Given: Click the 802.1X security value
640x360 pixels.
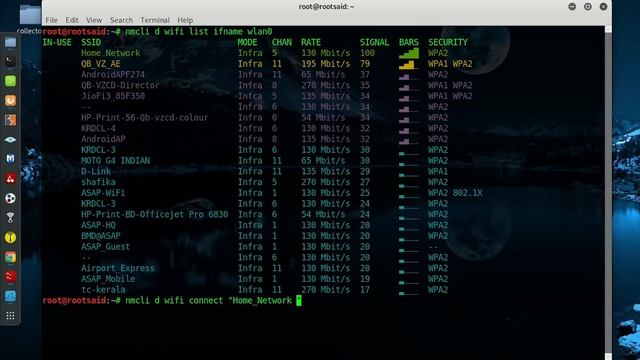Looking at the screenshot, I should click(x=467, y=193).
